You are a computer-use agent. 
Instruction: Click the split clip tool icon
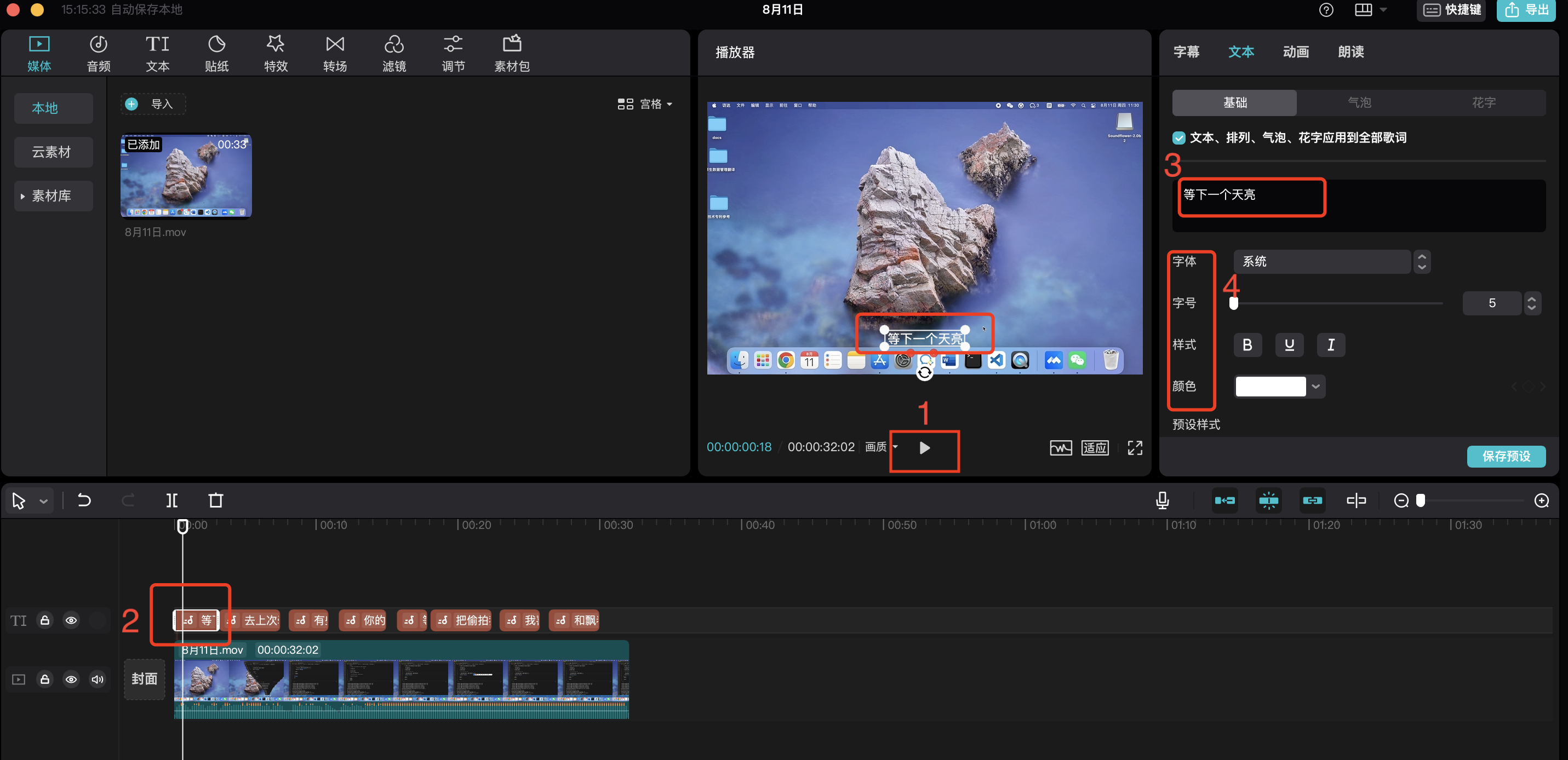tap(172, 500)
